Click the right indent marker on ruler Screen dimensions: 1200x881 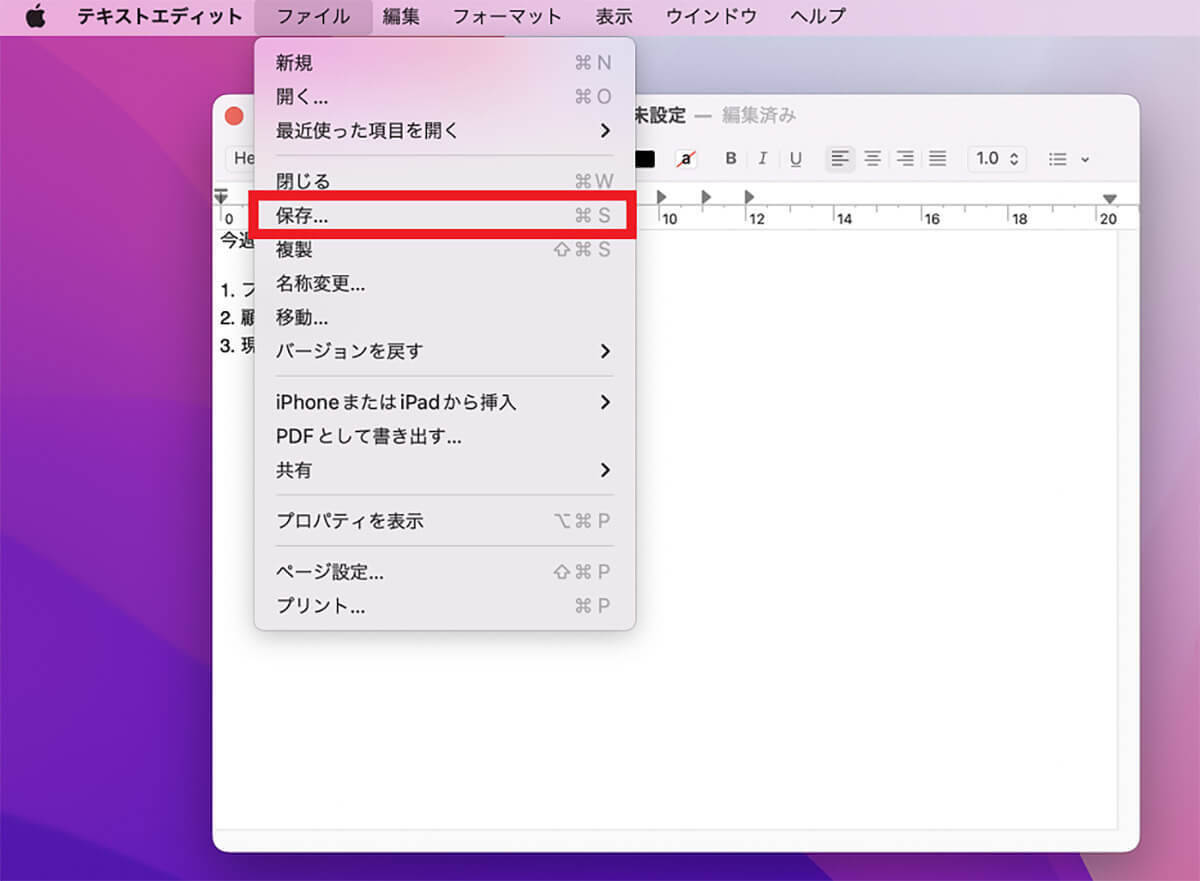(1109, 199)
